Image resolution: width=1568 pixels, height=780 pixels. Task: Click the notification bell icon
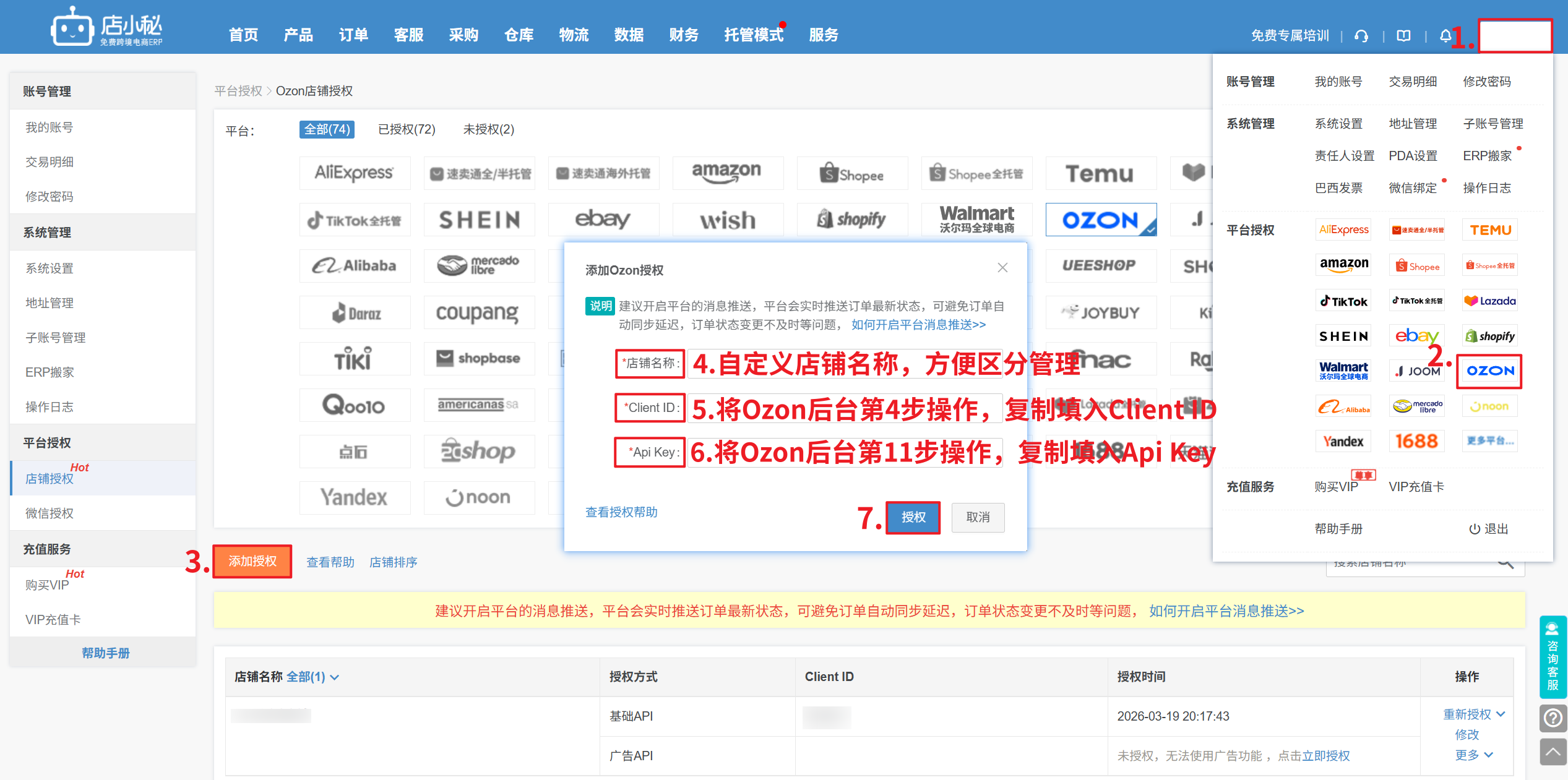tap(1445, 36)
